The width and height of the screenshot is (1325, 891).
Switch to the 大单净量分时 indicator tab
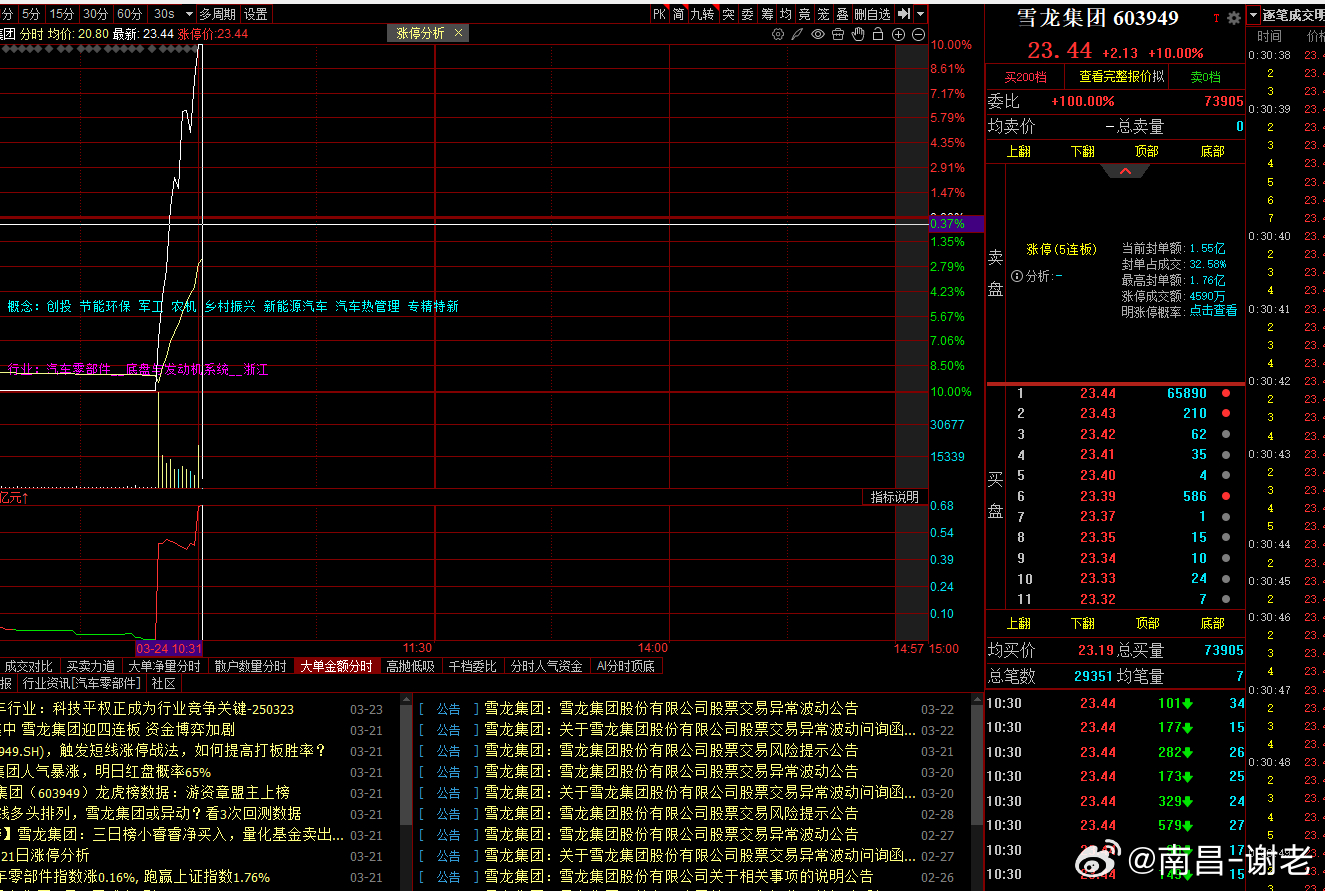[x=166, y=666]
